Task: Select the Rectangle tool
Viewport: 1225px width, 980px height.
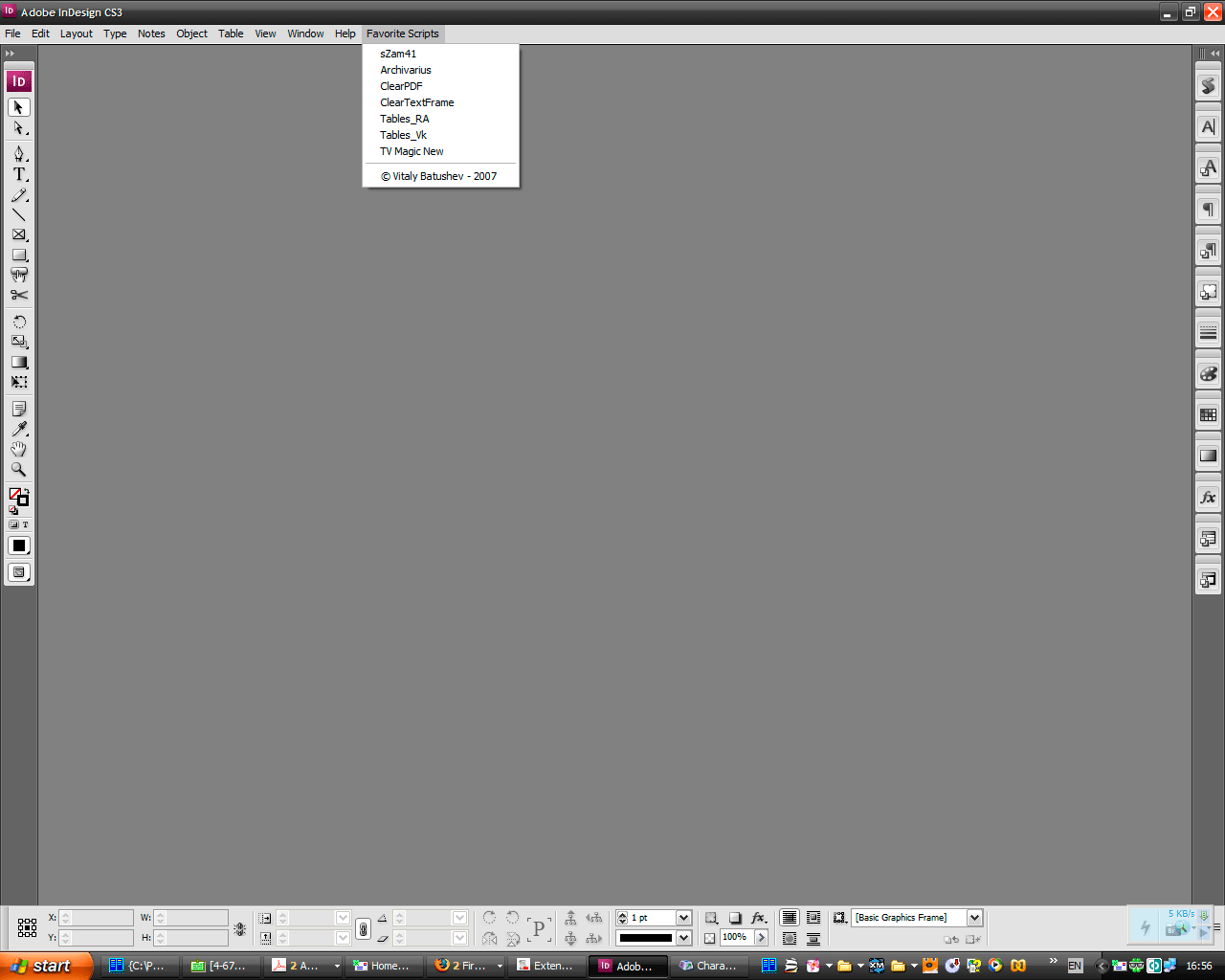Action: point(18,255)
